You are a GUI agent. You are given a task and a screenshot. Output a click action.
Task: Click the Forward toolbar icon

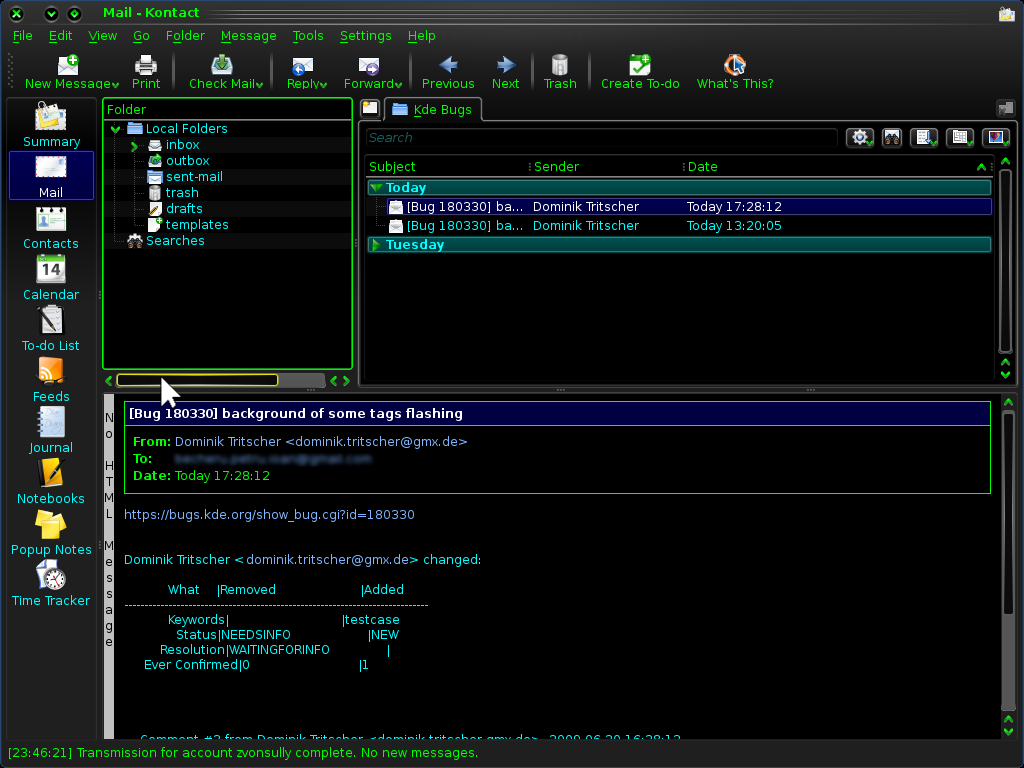[x=368, y=65]
